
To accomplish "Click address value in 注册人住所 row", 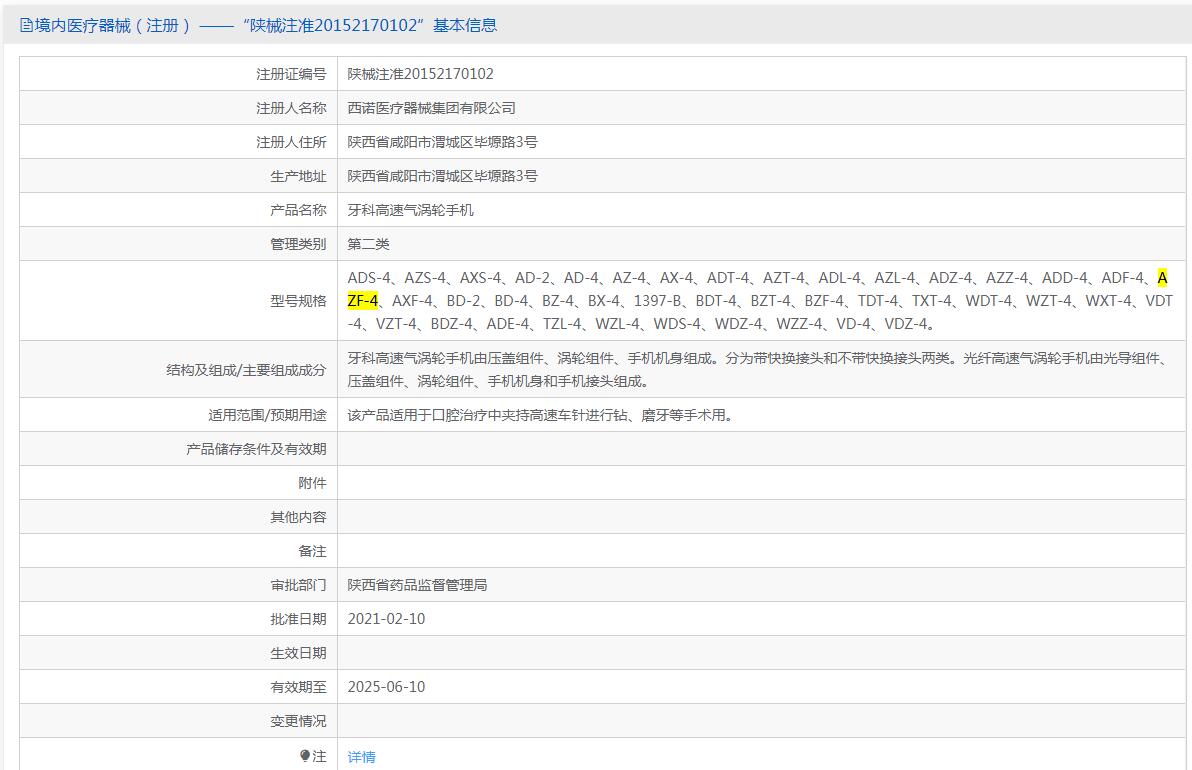I will tap(442, 142).
